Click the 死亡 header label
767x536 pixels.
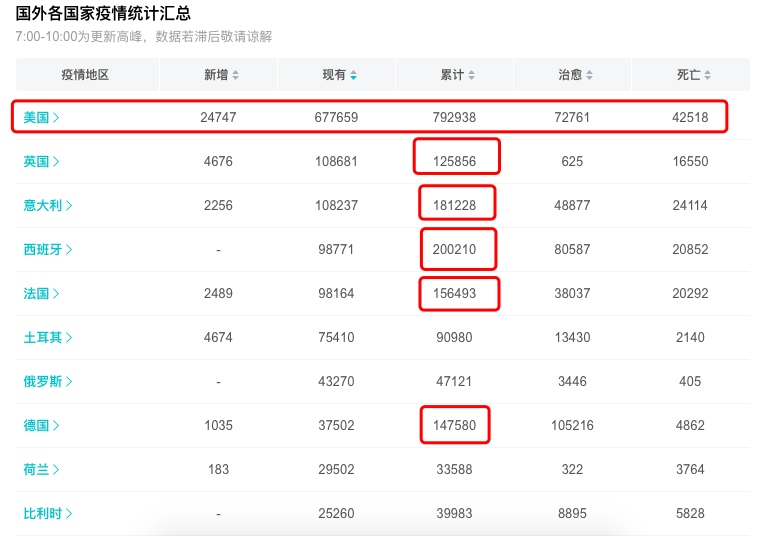688,75
